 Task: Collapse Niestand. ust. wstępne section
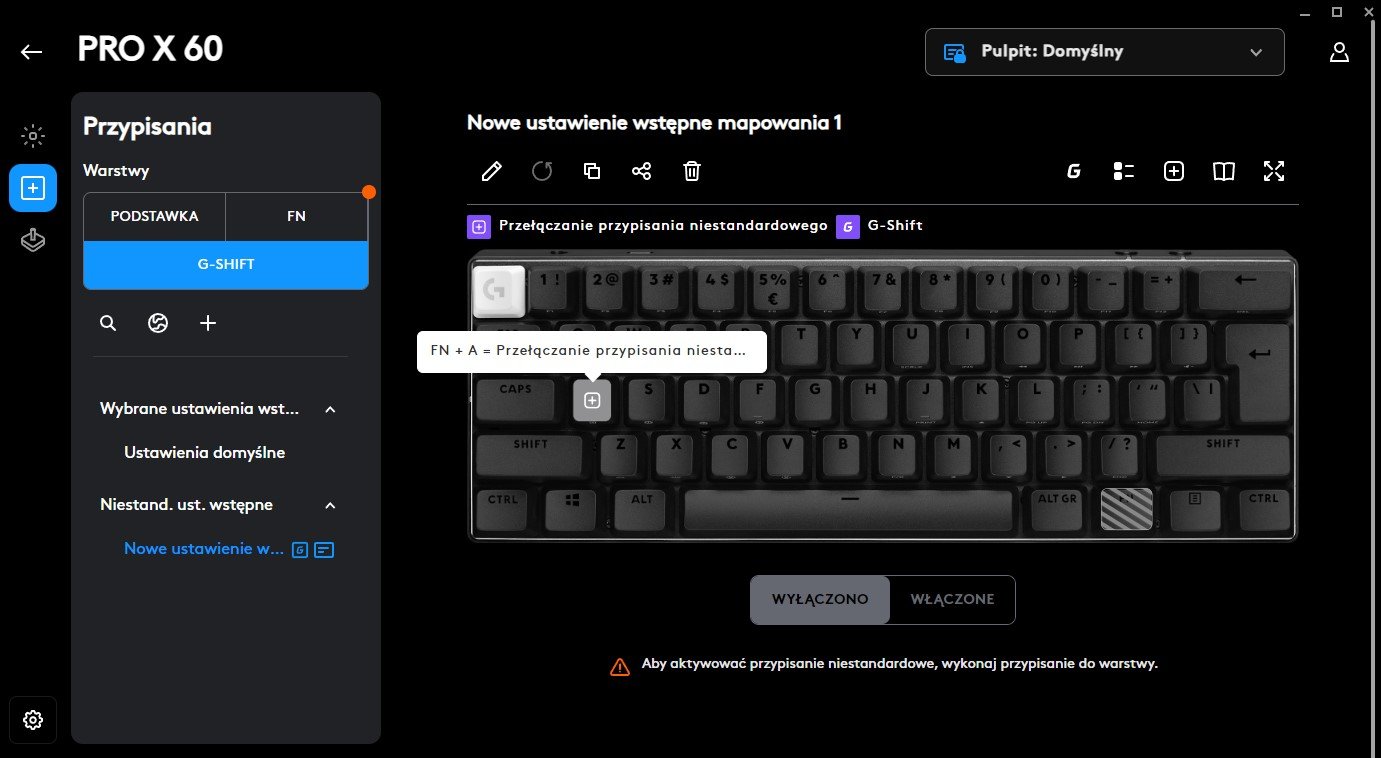330,505
